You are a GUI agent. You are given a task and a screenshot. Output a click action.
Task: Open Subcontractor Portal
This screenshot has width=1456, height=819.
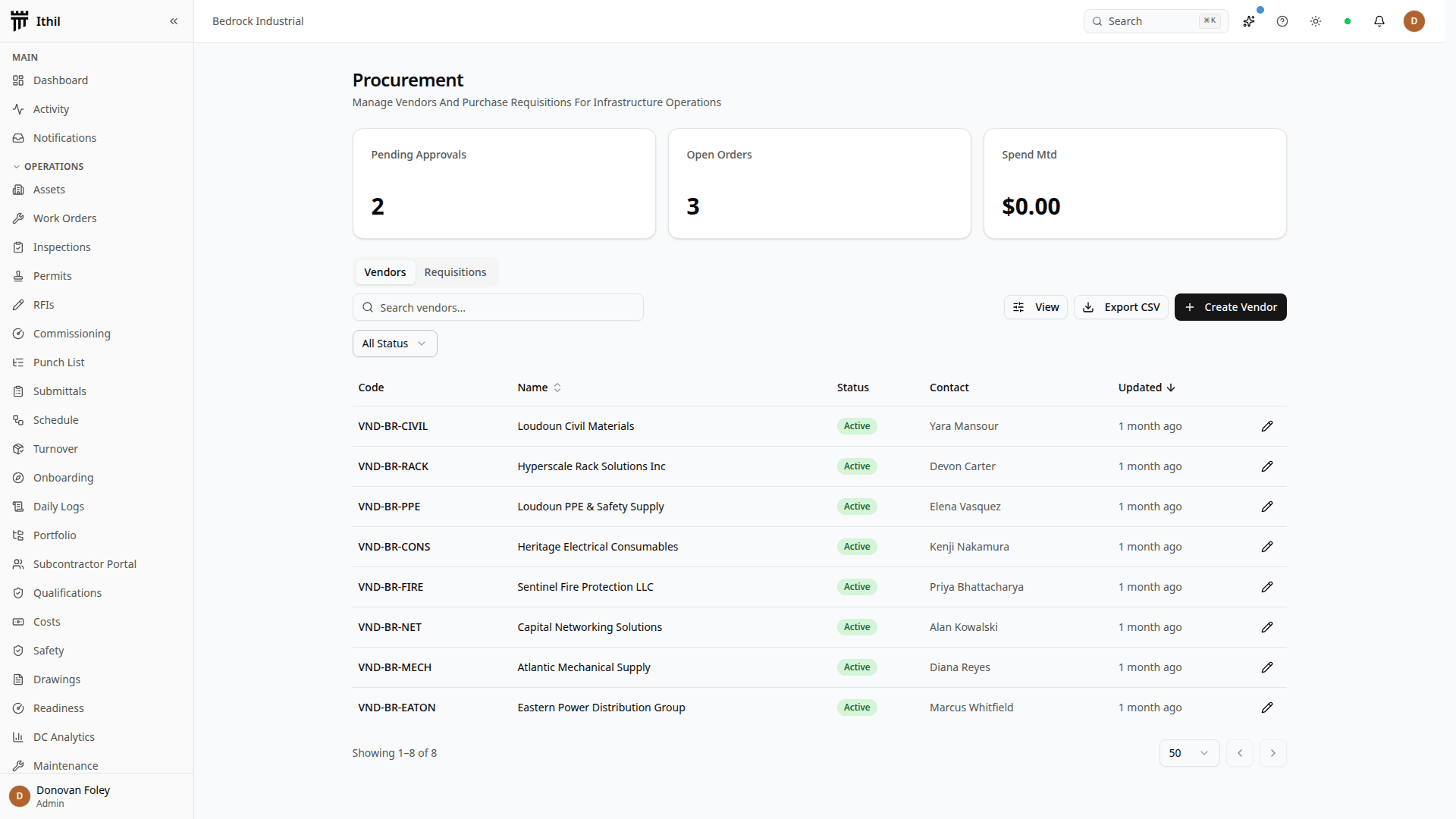pos(96,564)
